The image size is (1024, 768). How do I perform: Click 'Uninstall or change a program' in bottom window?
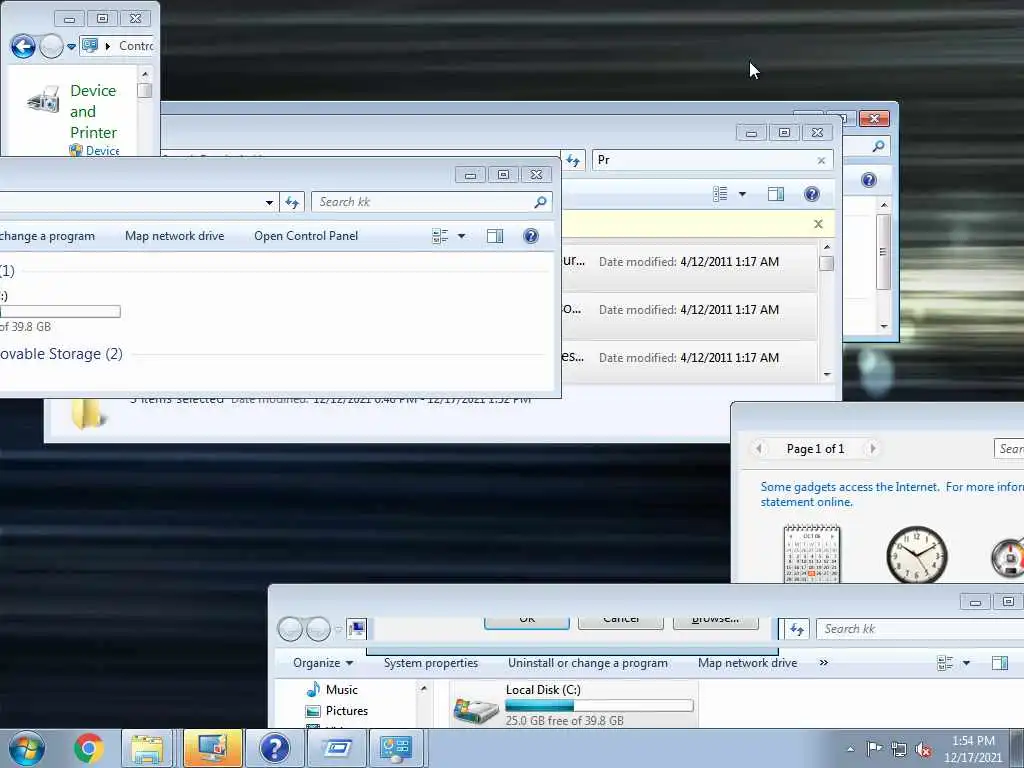point(588,663)
